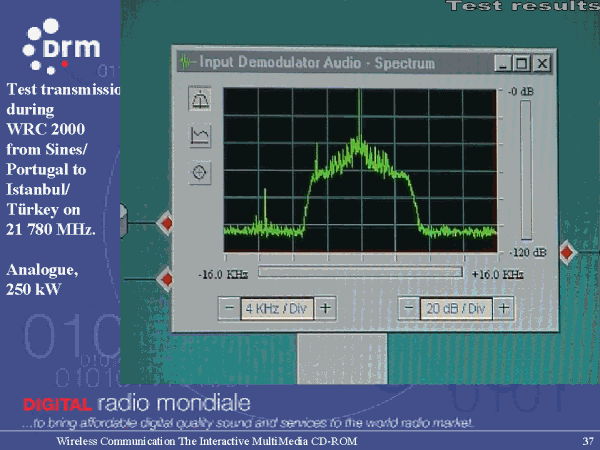Click the vertical dB level slider
The height and width of the screenshot is (450, 600).
point(526,170)
